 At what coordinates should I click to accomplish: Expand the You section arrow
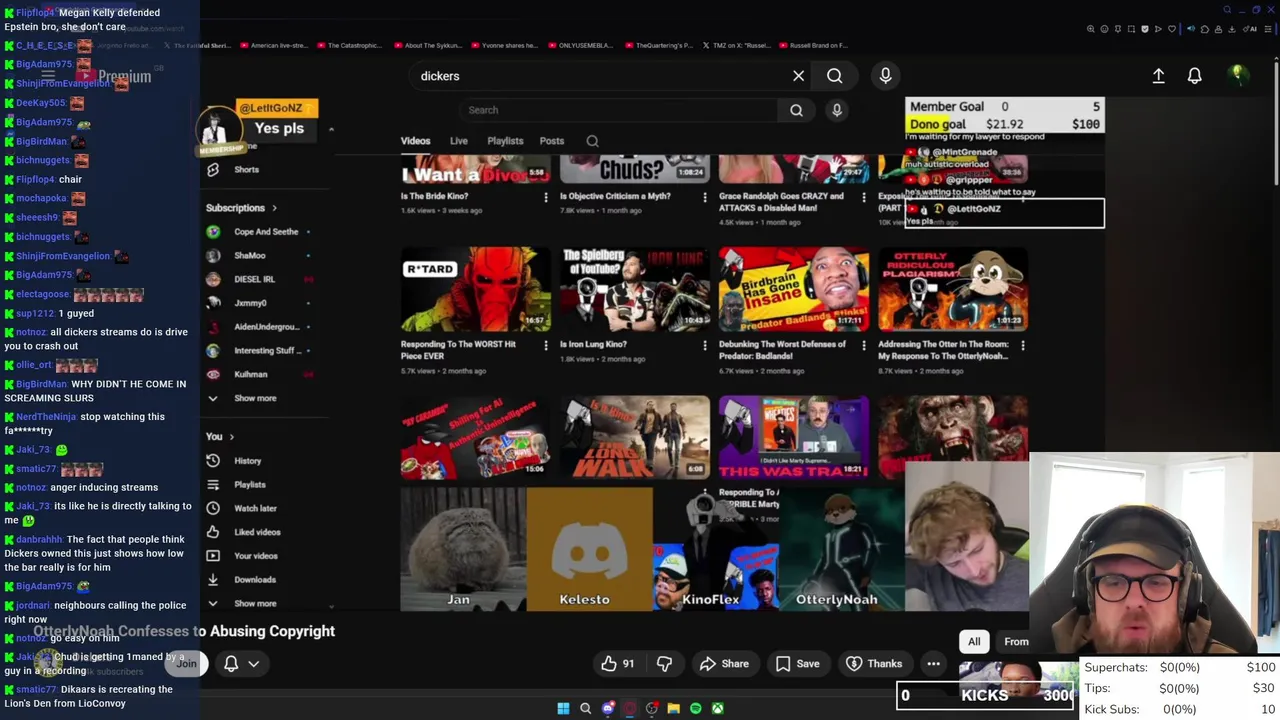[x=231, y=436]
